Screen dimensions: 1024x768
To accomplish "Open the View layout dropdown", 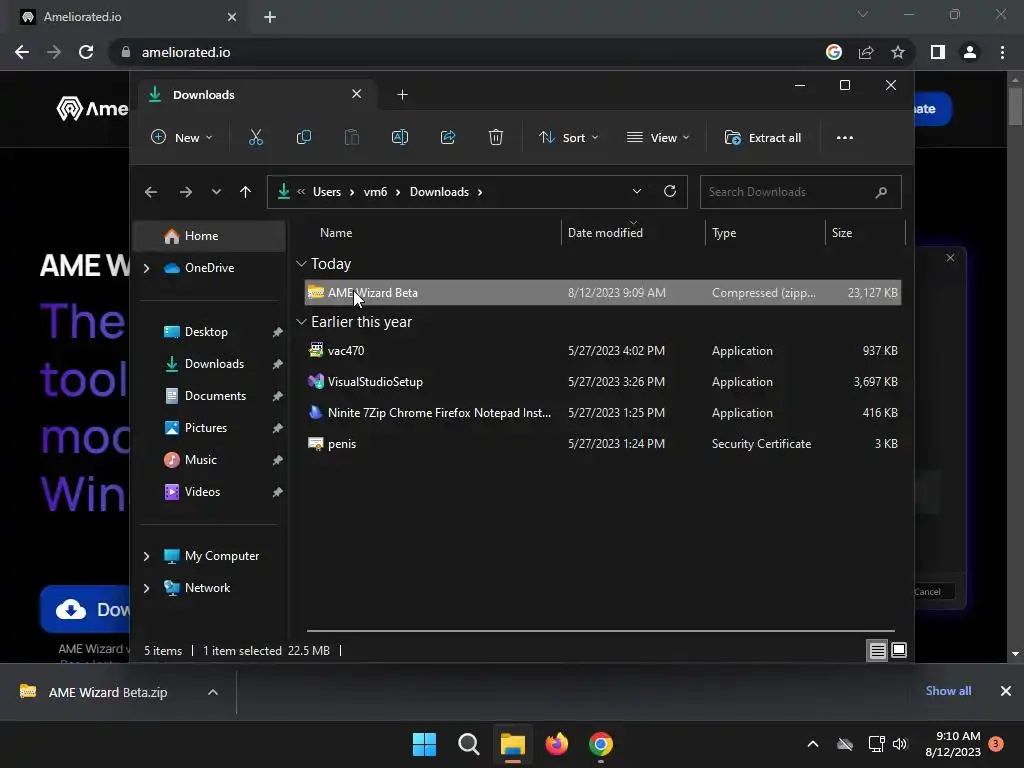I will 658,138.
